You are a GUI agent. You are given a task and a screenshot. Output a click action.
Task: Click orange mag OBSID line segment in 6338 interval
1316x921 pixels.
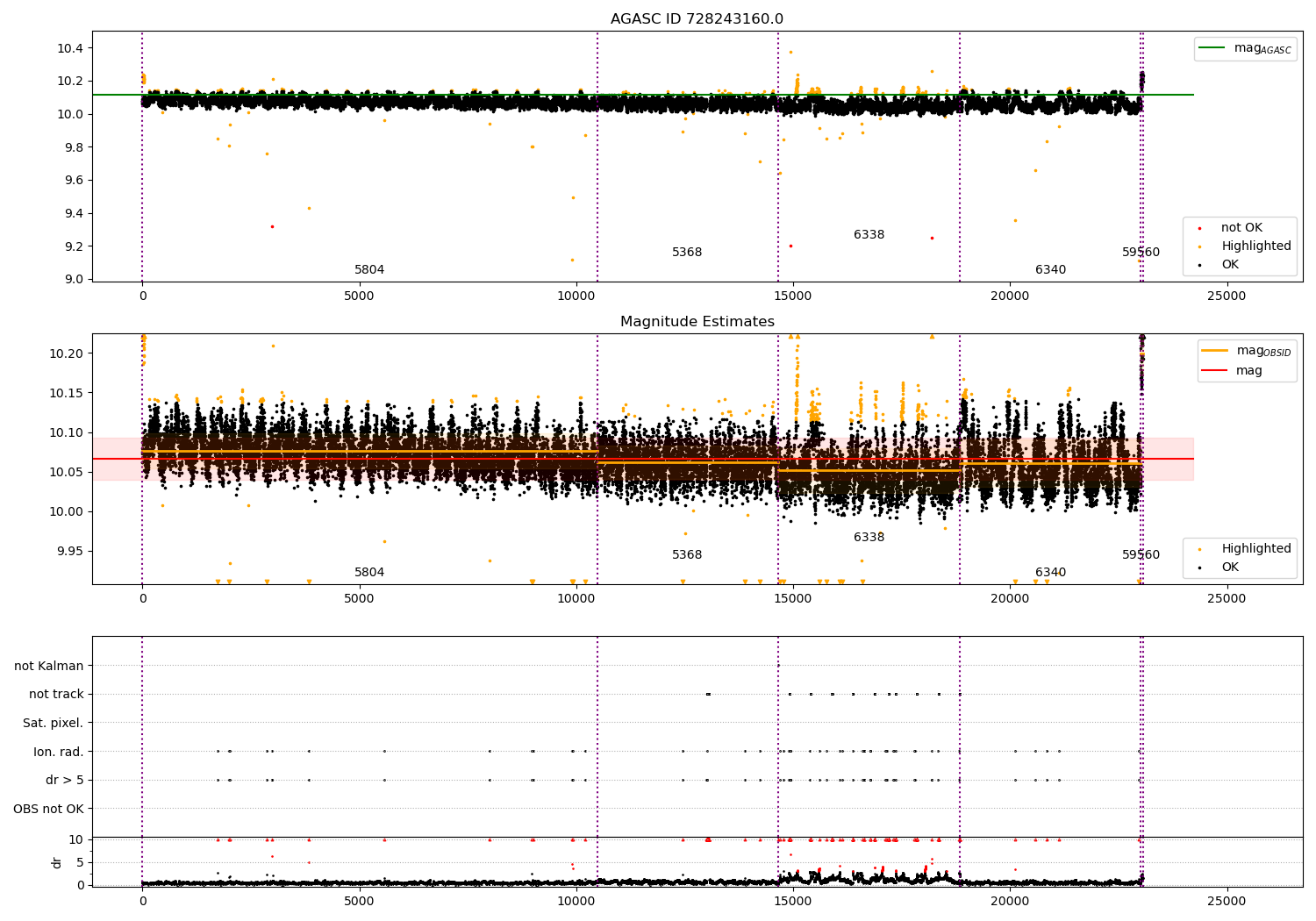coord(869,471)
